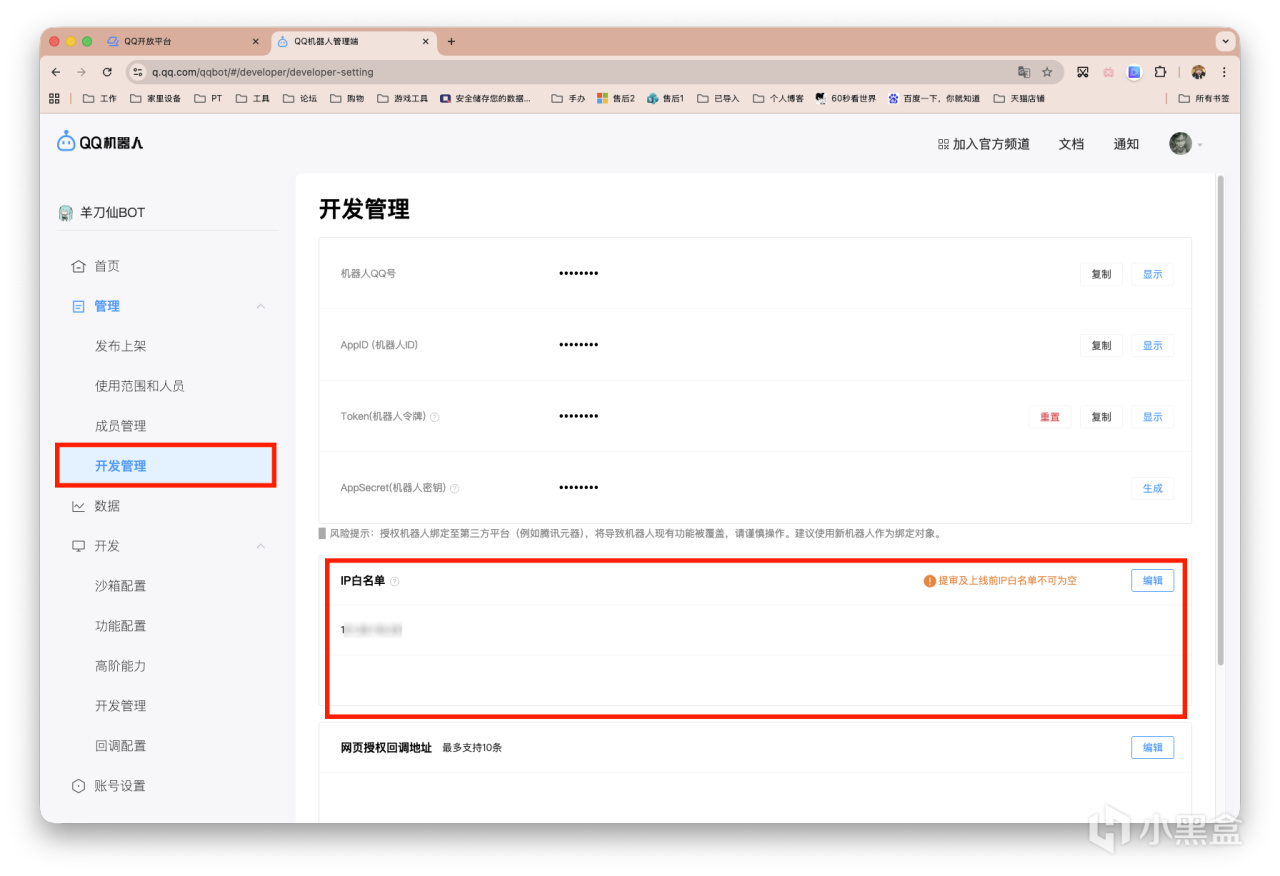Click the purple extension icon in toolbar
This screenshot has height=876, width=1280.
pyautogui.click(x=1134, y=72)
